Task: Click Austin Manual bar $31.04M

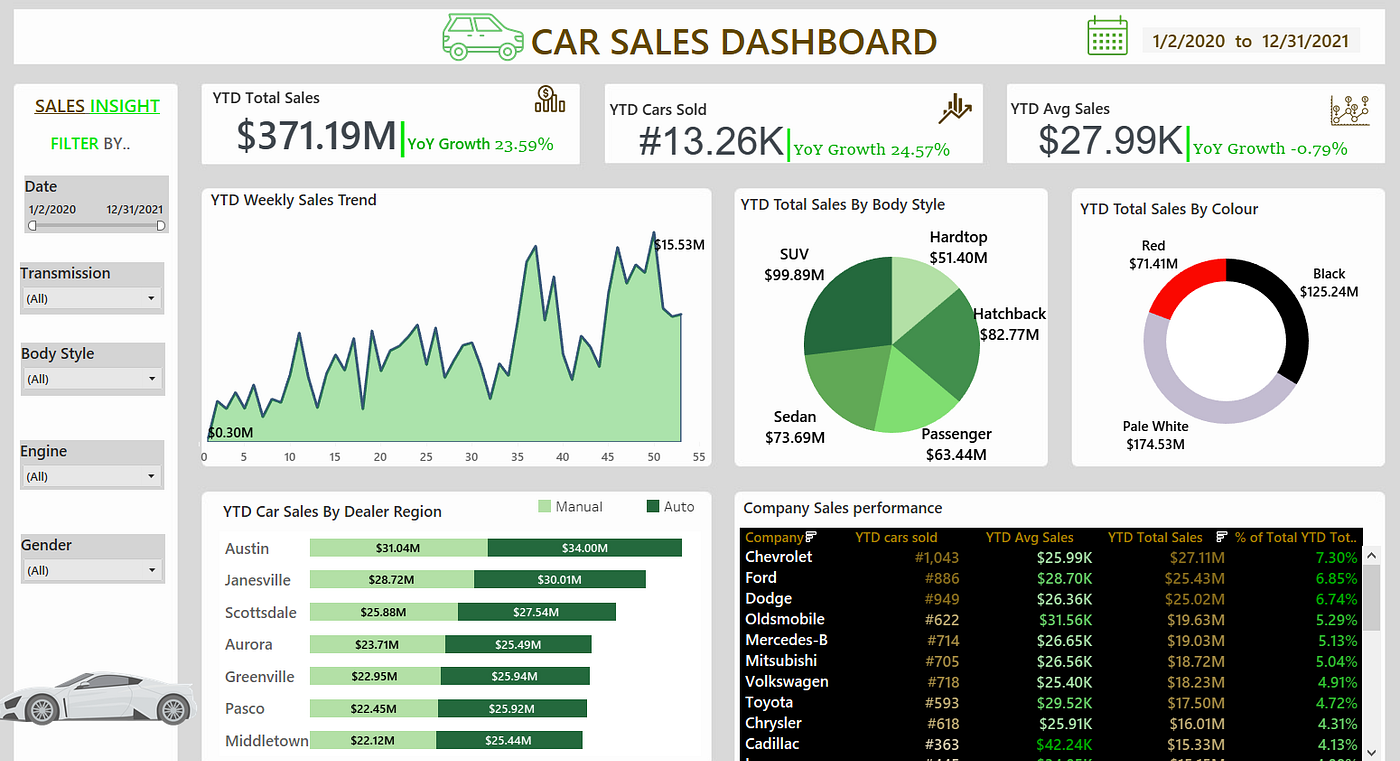Action: click(x=398, y=548)
